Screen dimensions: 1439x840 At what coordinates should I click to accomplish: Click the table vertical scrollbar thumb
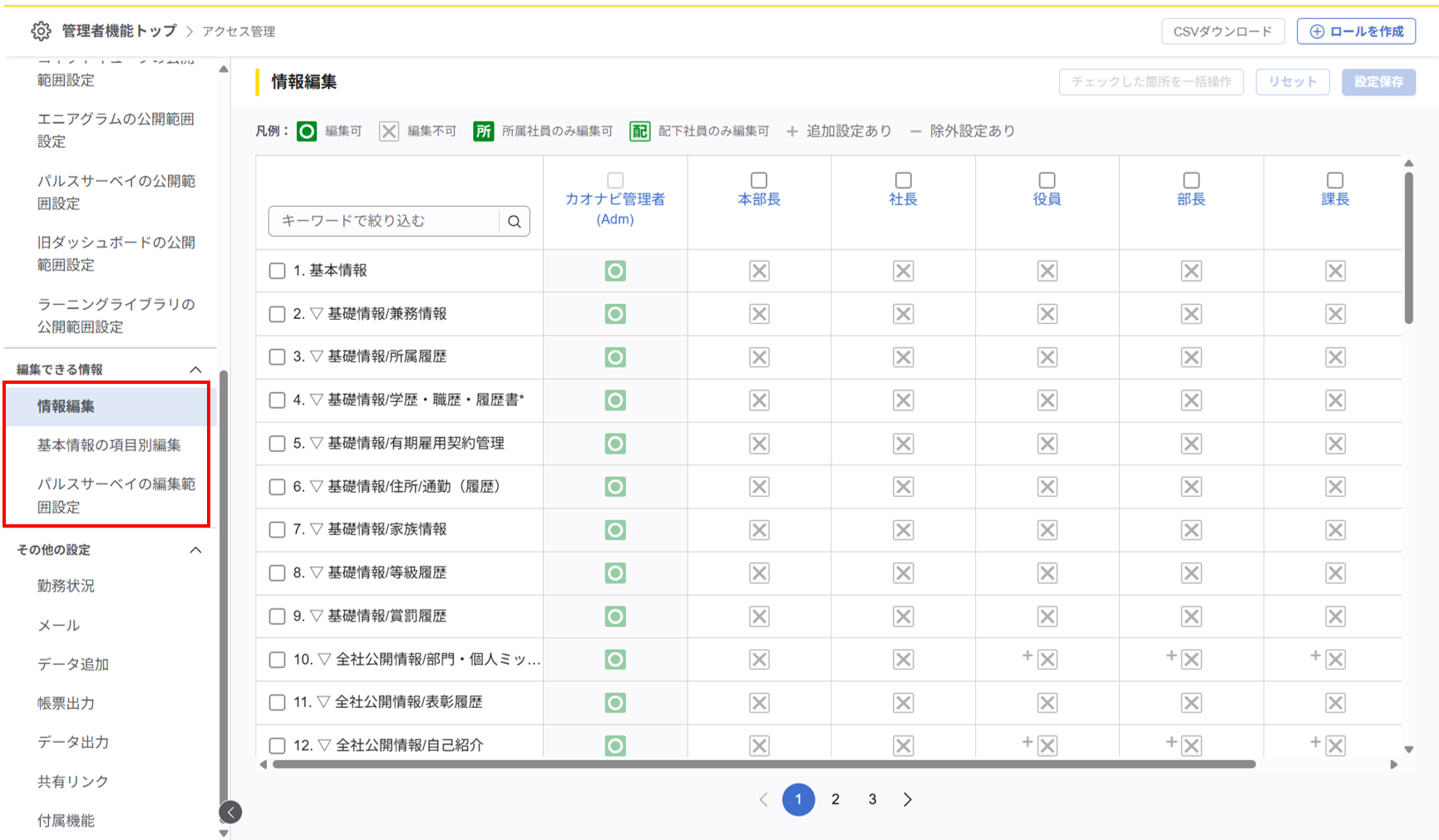pyautogui.click(x=1409, y=247)
